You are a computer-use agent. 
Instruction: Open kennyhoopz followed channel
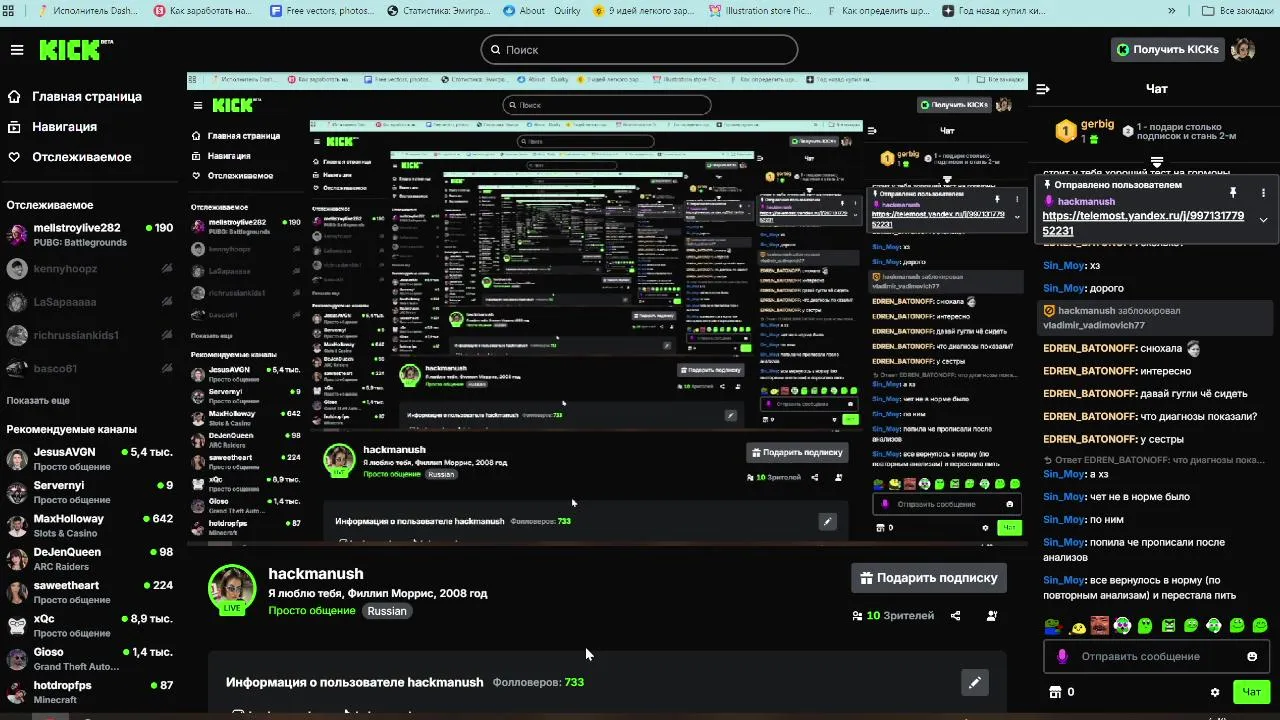pos(90,269)
